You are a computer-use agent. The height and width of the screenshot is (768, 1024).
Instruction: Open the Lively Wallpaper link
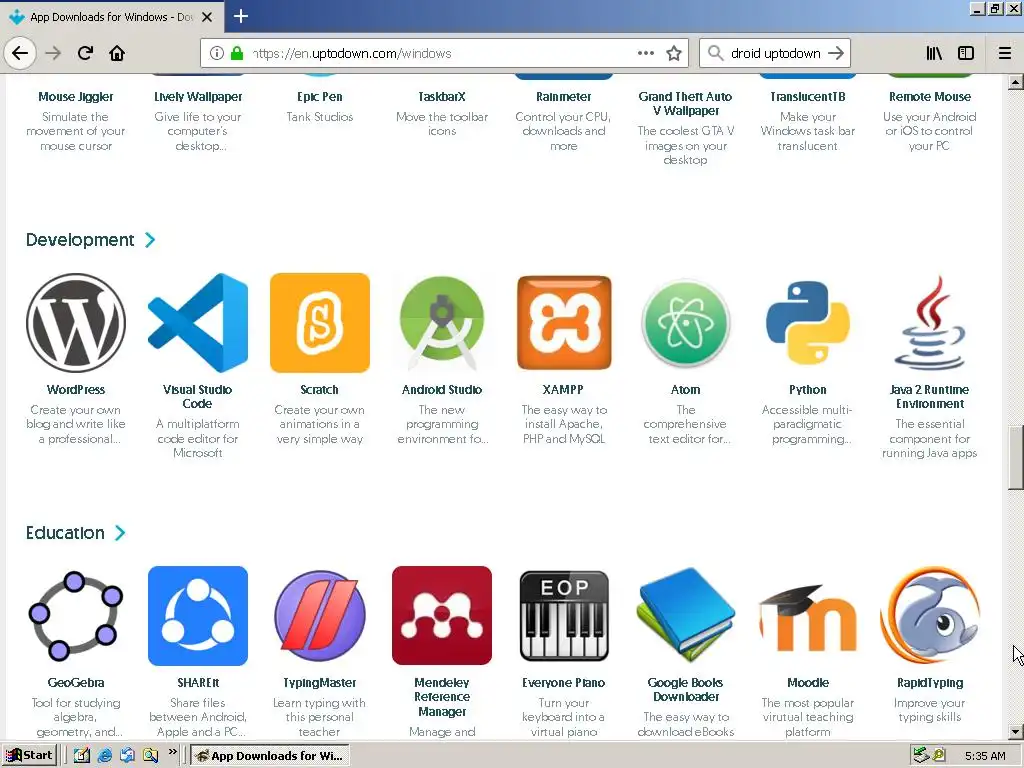pos(198,97)
